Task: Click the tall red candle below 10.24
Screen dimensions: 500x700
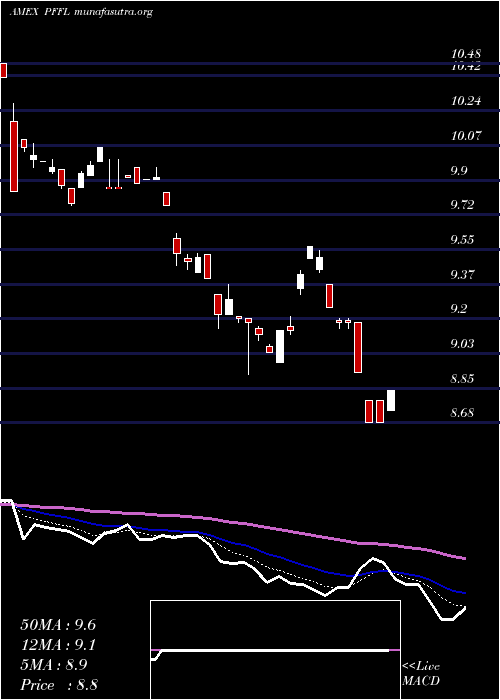Action: click(x=14, y=156)
